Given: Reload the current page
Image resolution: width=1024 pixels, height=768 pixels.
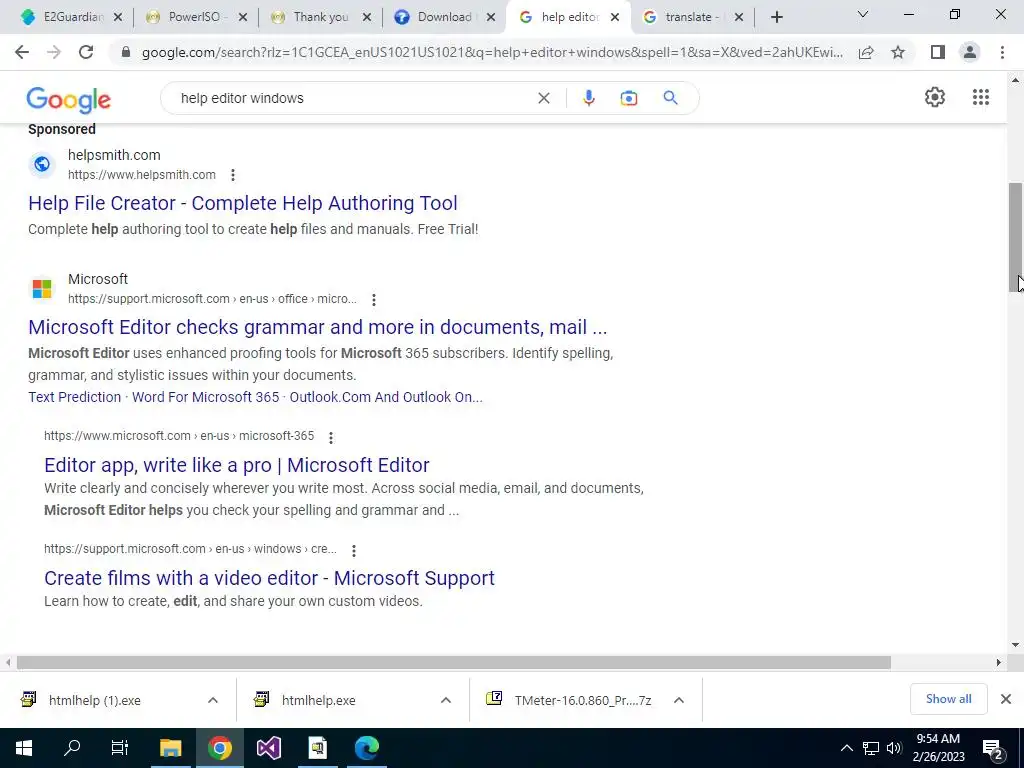Looking at the screenshot, I should (86, 52).
